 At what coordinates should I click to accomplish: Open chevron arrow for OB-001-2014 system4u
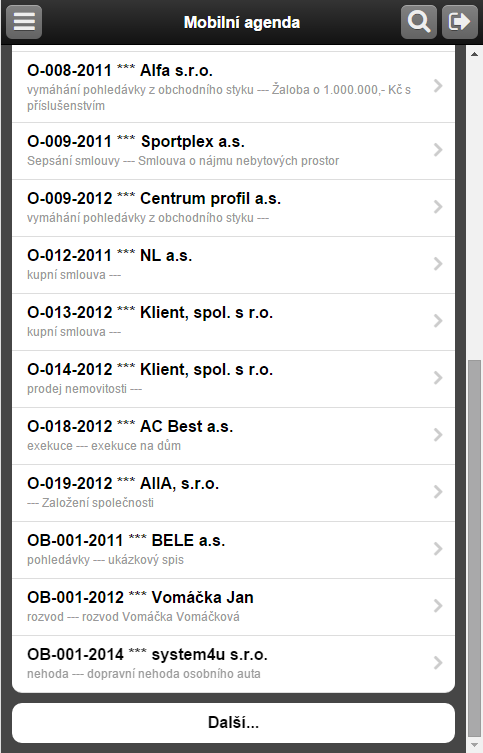tap(438, 663)
